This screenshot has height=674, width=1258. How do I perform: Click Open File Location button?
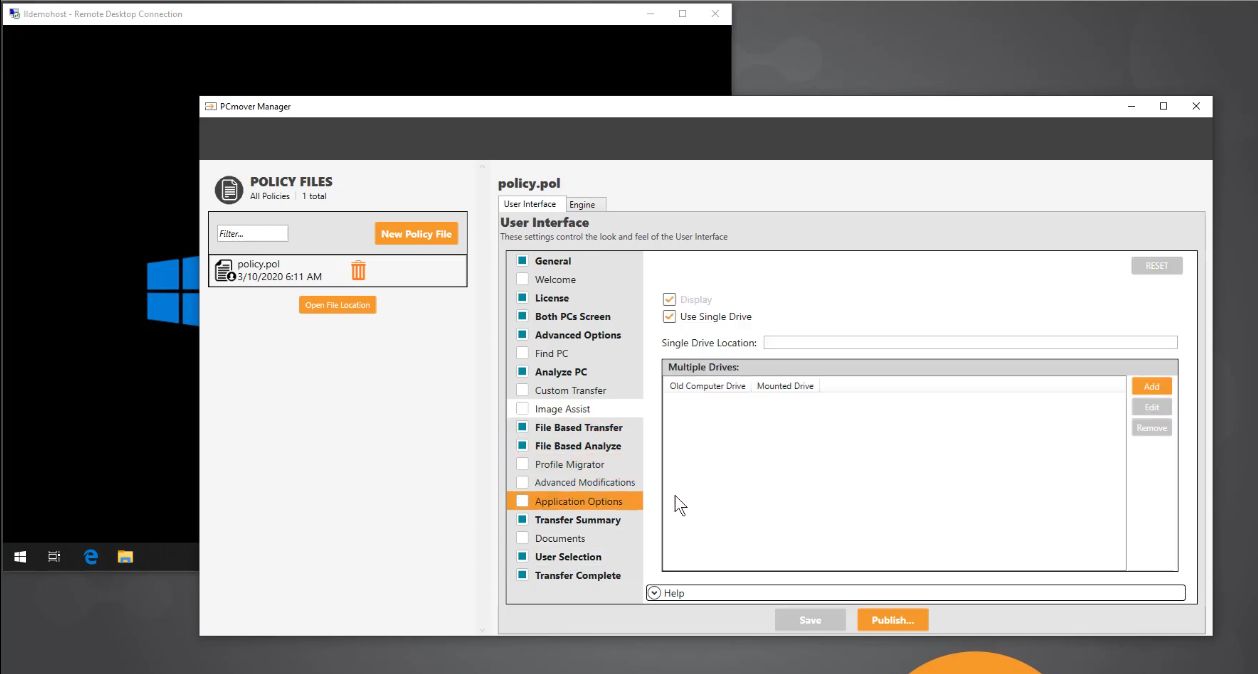pyautogui.click(x=337, y=305)
